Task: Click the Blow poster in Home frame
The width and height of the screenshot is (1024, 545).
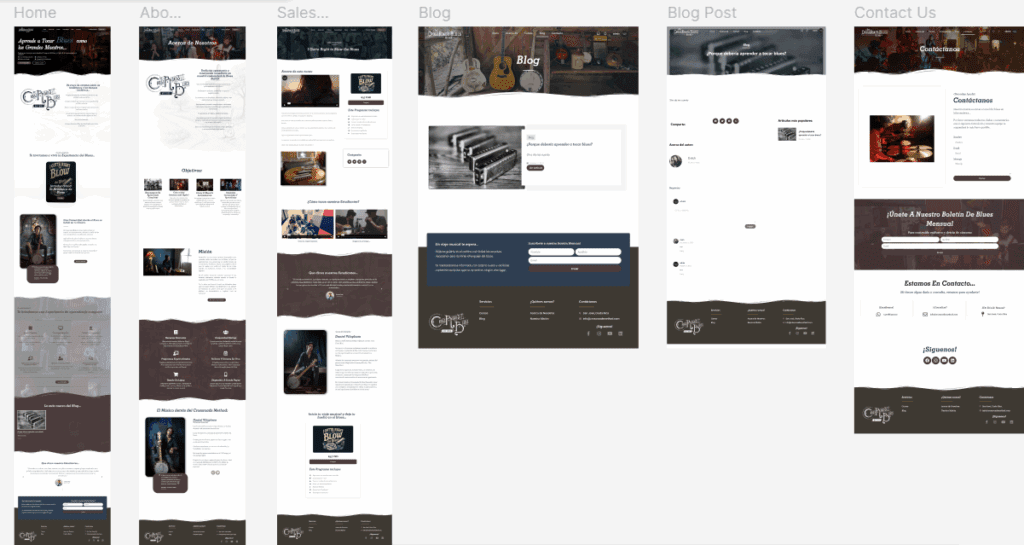Action: tap(61, 181)
